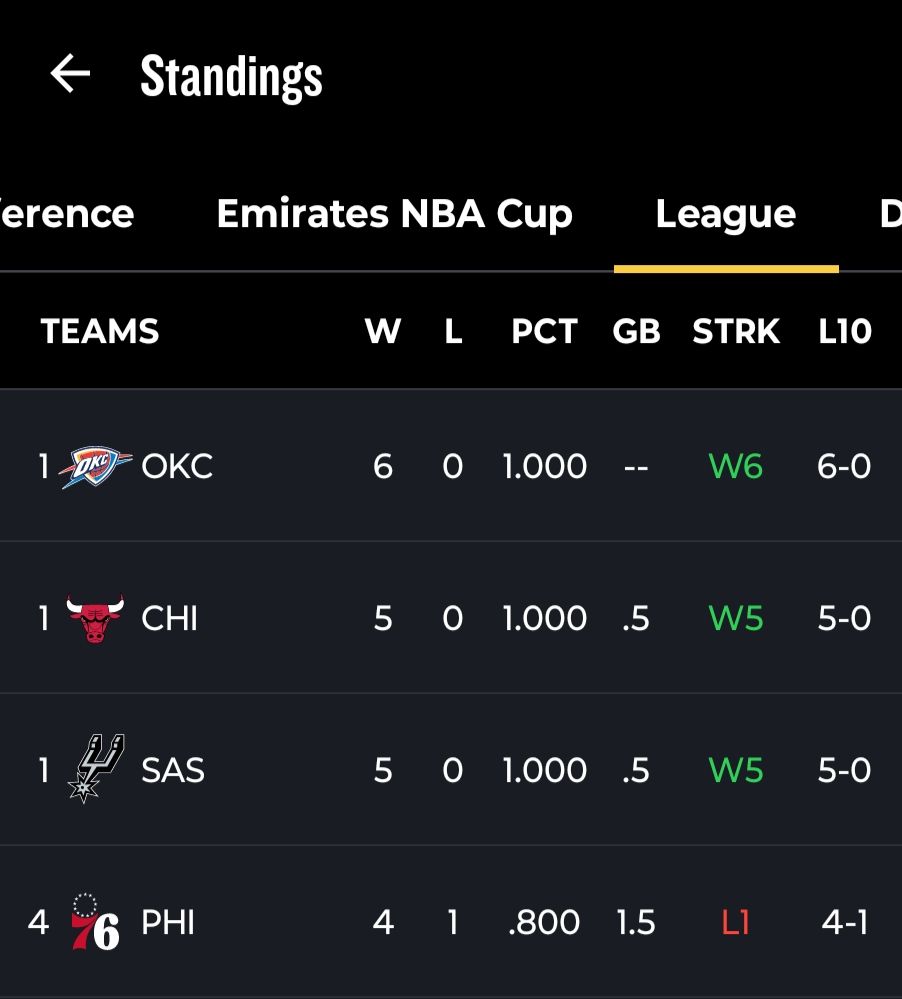Open the San Antonio Spurs logo

point(96,768)
